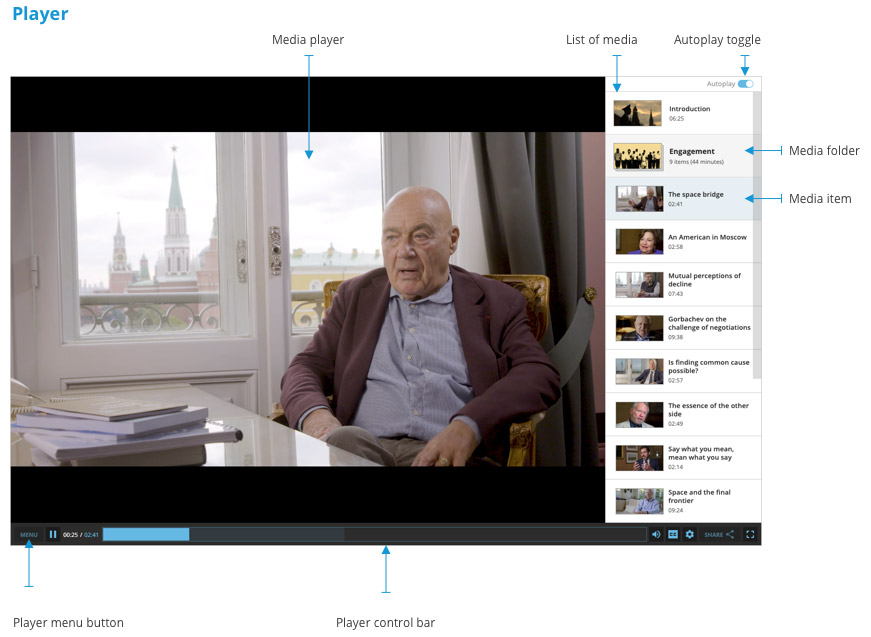Play Gorbachev on the challenge of negotiations
The image size is (871, 637).
pyautogui.click(x=680, y=328)
